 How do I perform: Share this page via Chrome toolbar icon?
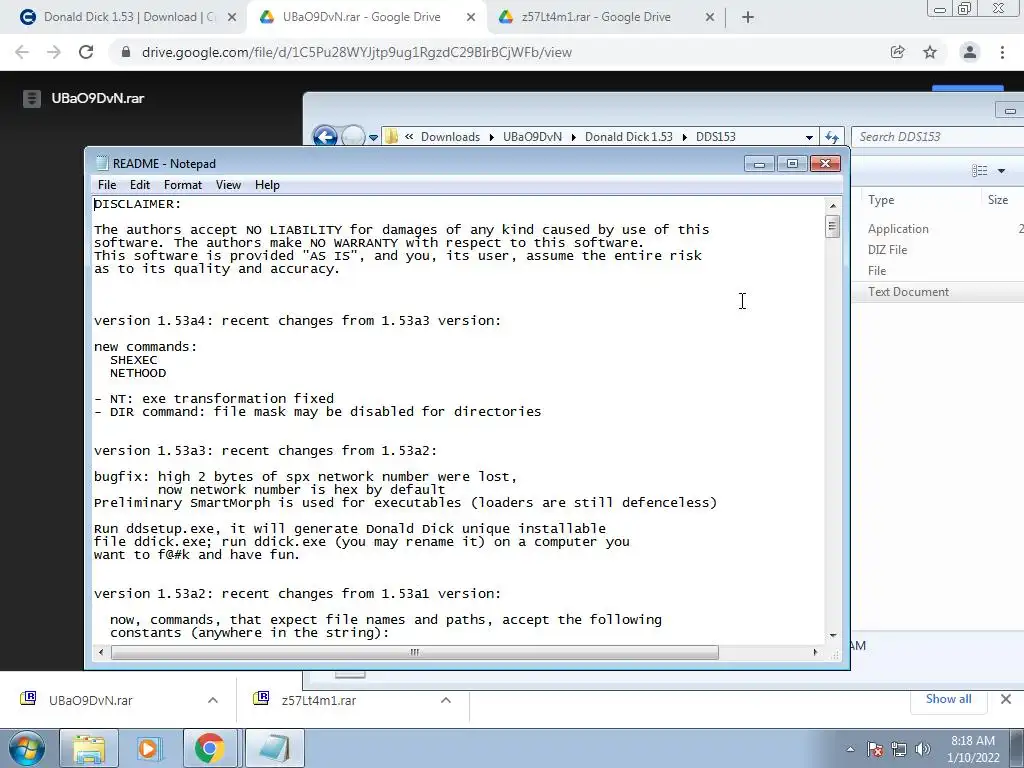898,52
